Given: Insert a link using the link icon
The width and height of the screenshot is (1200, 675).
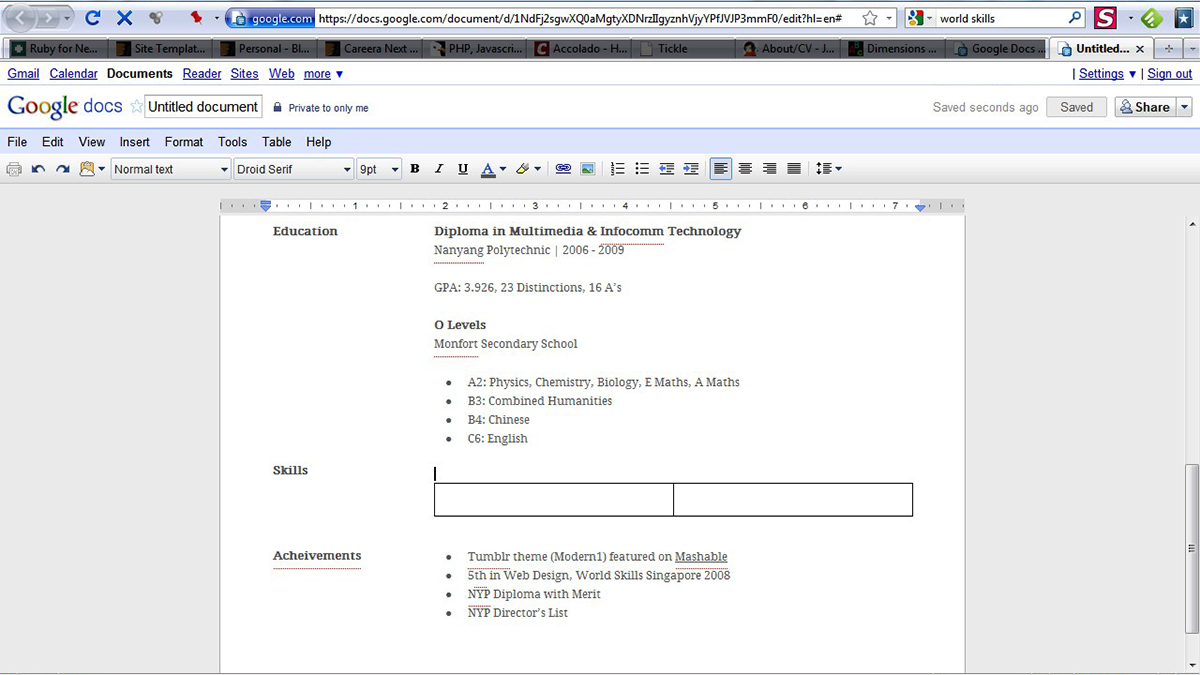Looking at the screenshot, I should 562,168.
